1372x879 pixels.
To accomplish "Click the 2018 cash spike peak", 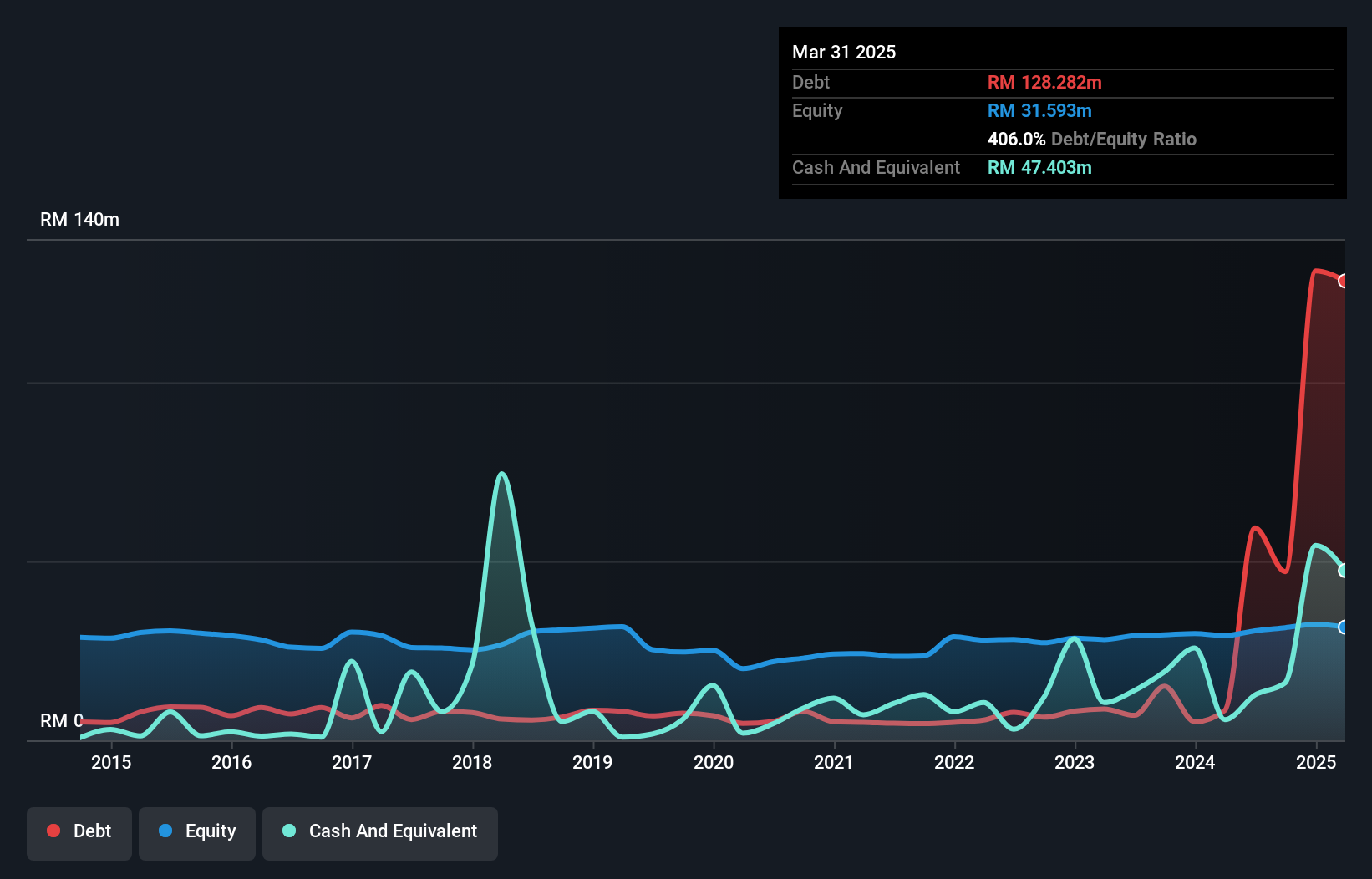I will [x=501, y=475].
